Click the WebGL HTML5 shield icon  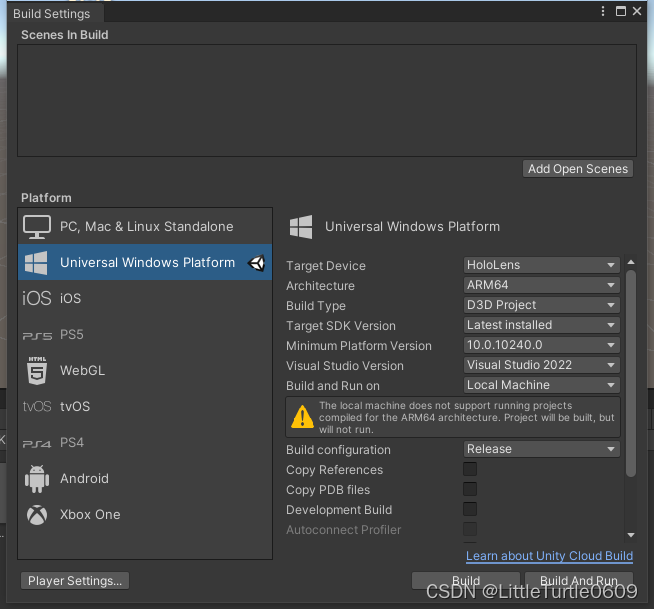point(37,370)
